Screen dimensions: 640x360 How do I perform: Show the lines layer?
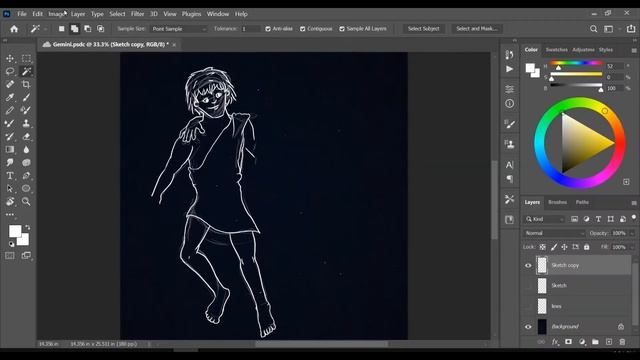tap(528, 306)
